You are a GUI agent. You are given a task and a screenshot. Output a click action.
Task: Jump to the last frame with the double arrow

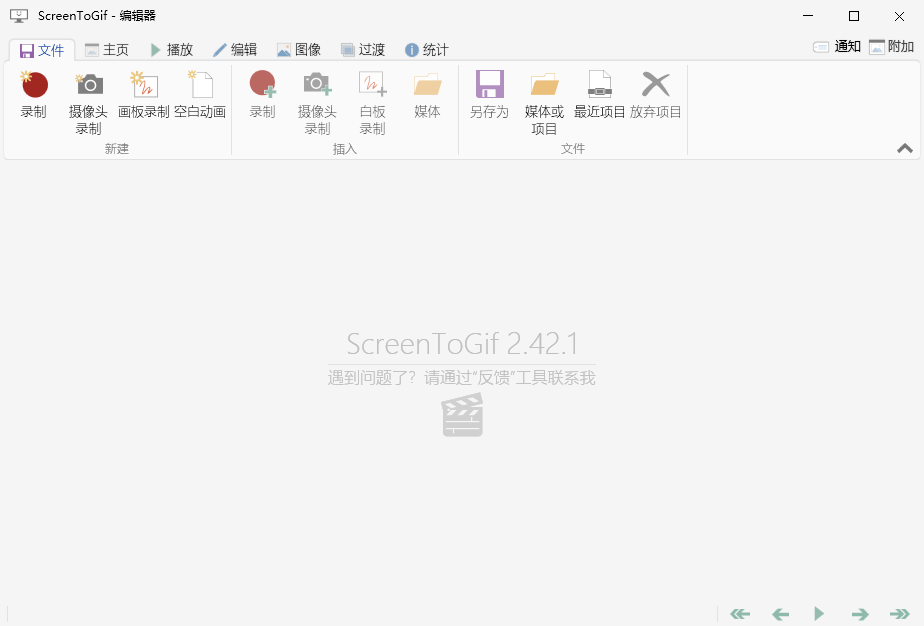coord(899,613)
